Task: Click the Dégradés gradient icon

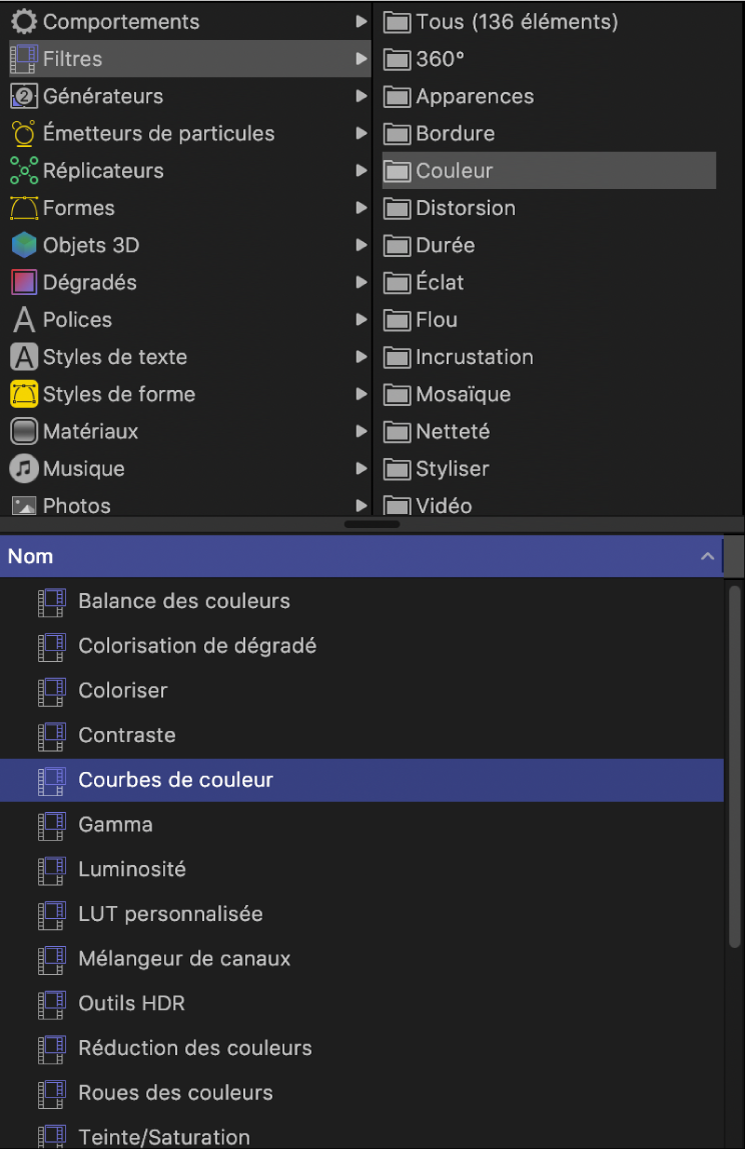Action: click(22, 282)
